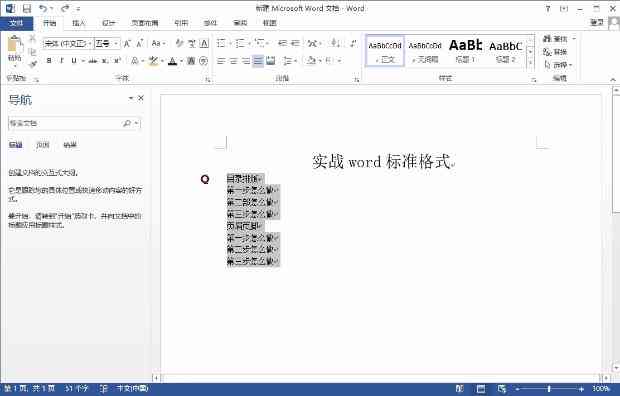
Task: Click the text highlight color button
Action: (x=153, y=61)
